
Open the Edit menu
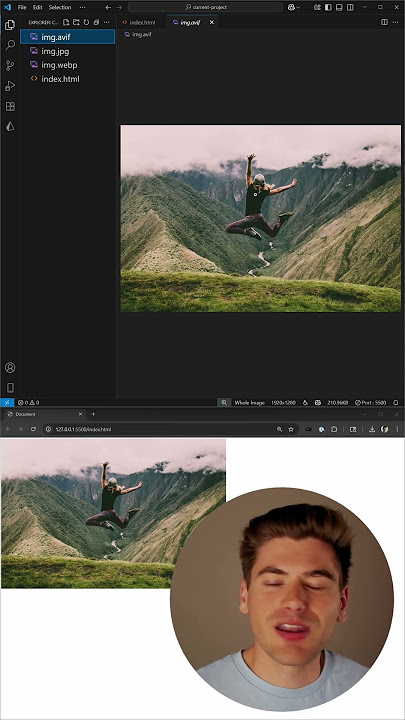38,7
